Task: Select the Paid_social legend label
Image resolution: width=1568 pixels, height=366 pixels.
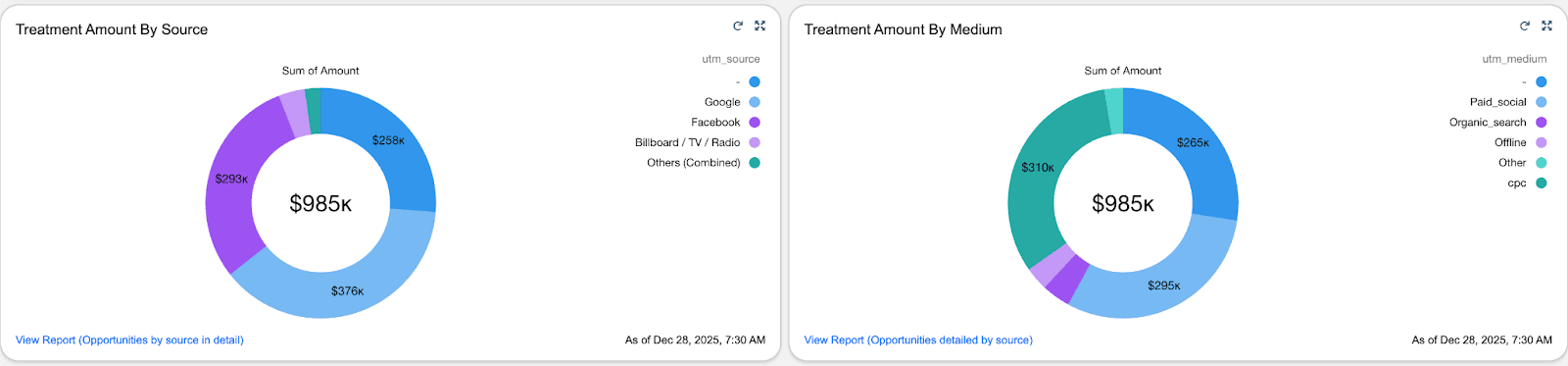Action: tap(1498, 102)
